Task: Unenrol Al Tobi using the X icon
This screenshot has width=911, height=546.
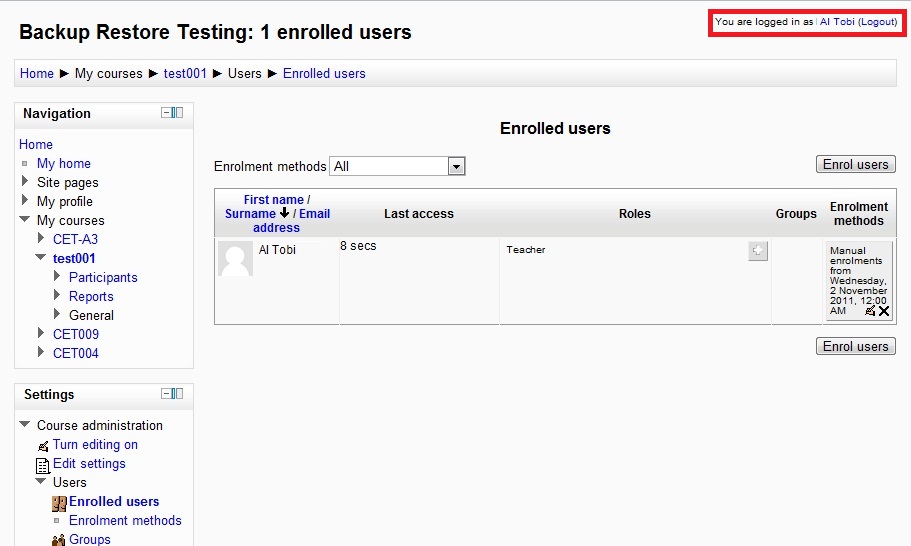Action: pyautogui.click(x=884, y=311)
